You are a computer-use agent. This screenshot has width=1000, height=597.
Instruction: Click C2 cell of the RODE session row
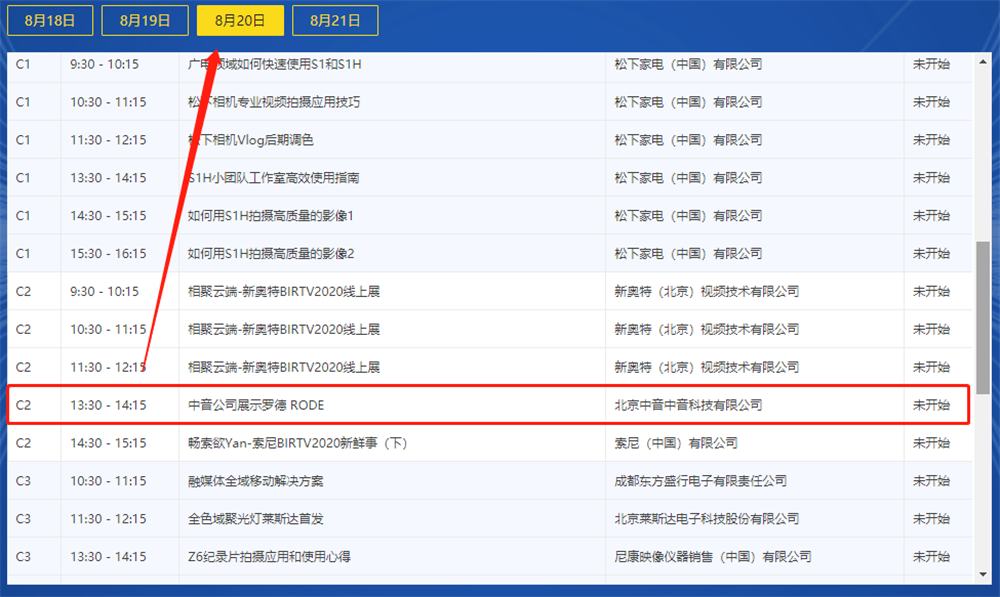point(23,405)
